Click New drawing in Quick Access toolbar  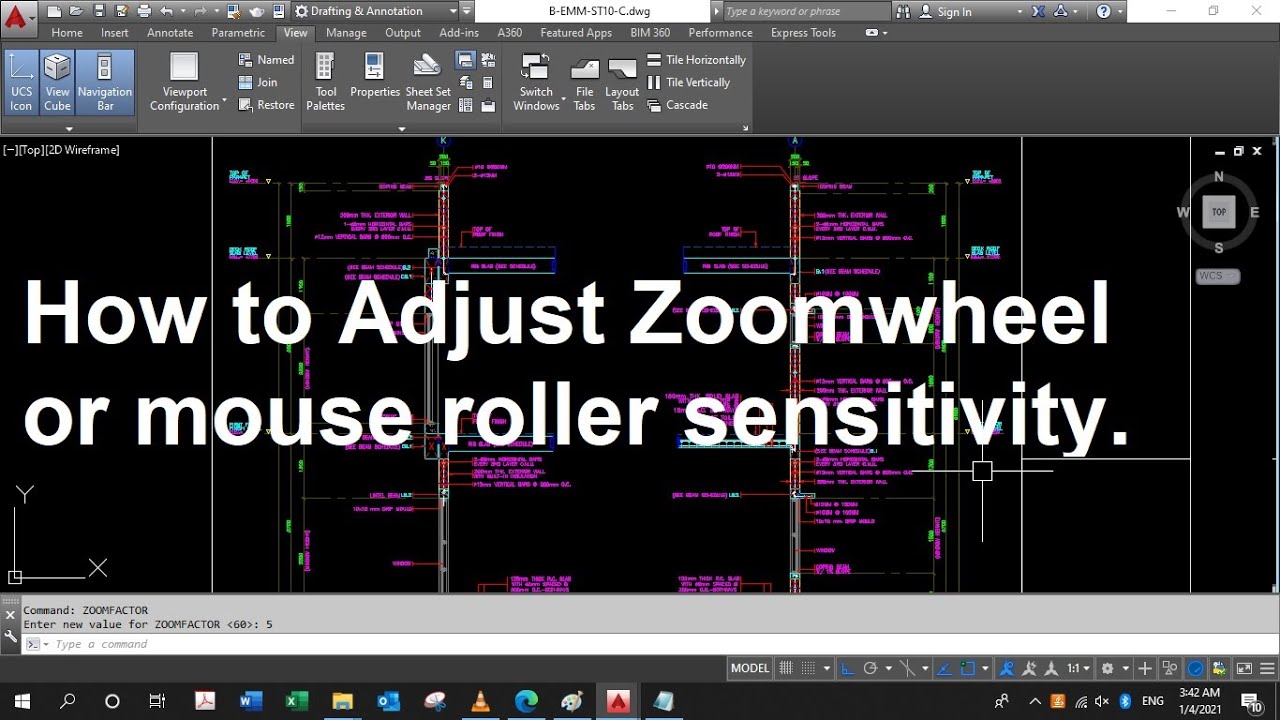(x=54, y=12)
